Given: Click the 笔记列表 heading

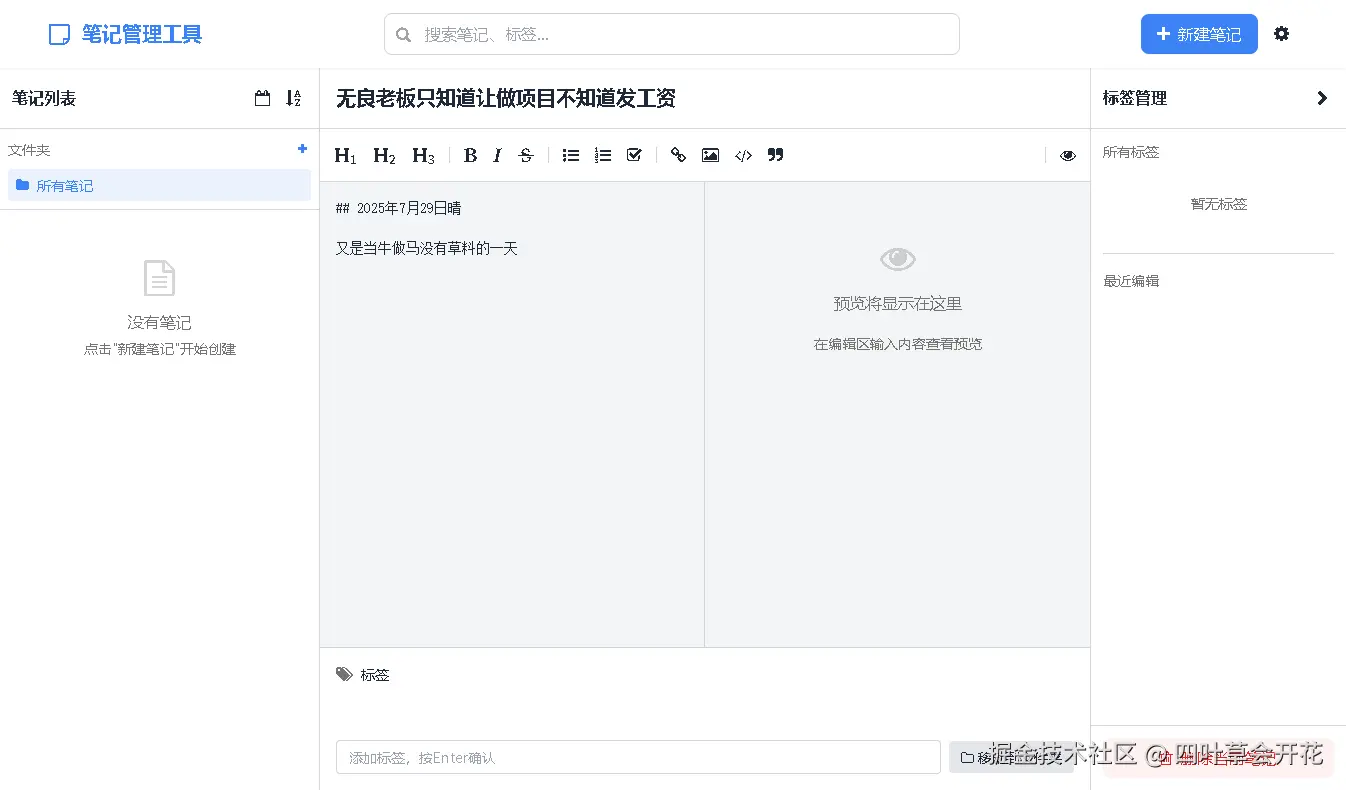Looking at the screenshot, I should tap(44, 98).
